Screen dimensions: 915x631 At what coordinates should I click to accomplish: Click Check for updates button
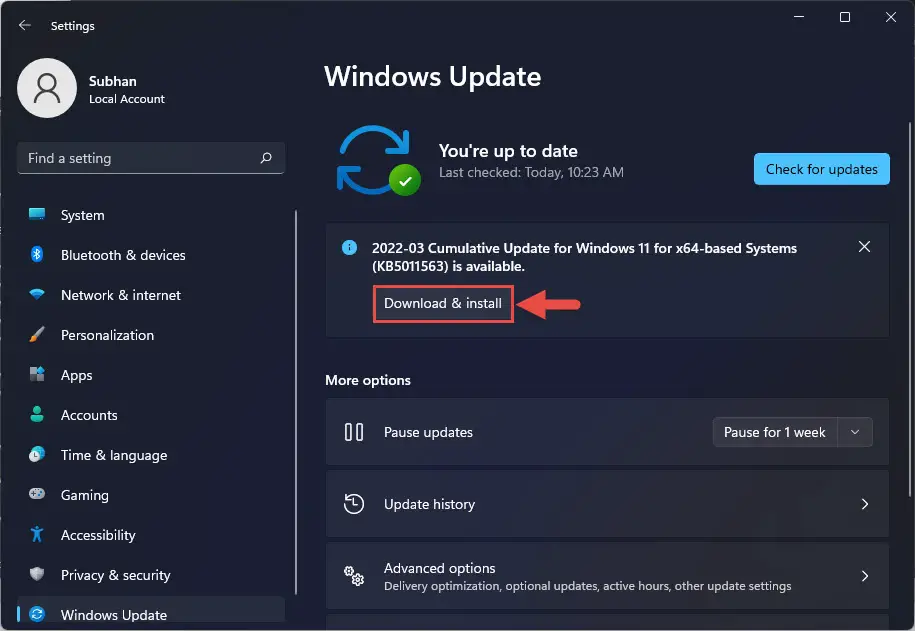click(821, 169)
